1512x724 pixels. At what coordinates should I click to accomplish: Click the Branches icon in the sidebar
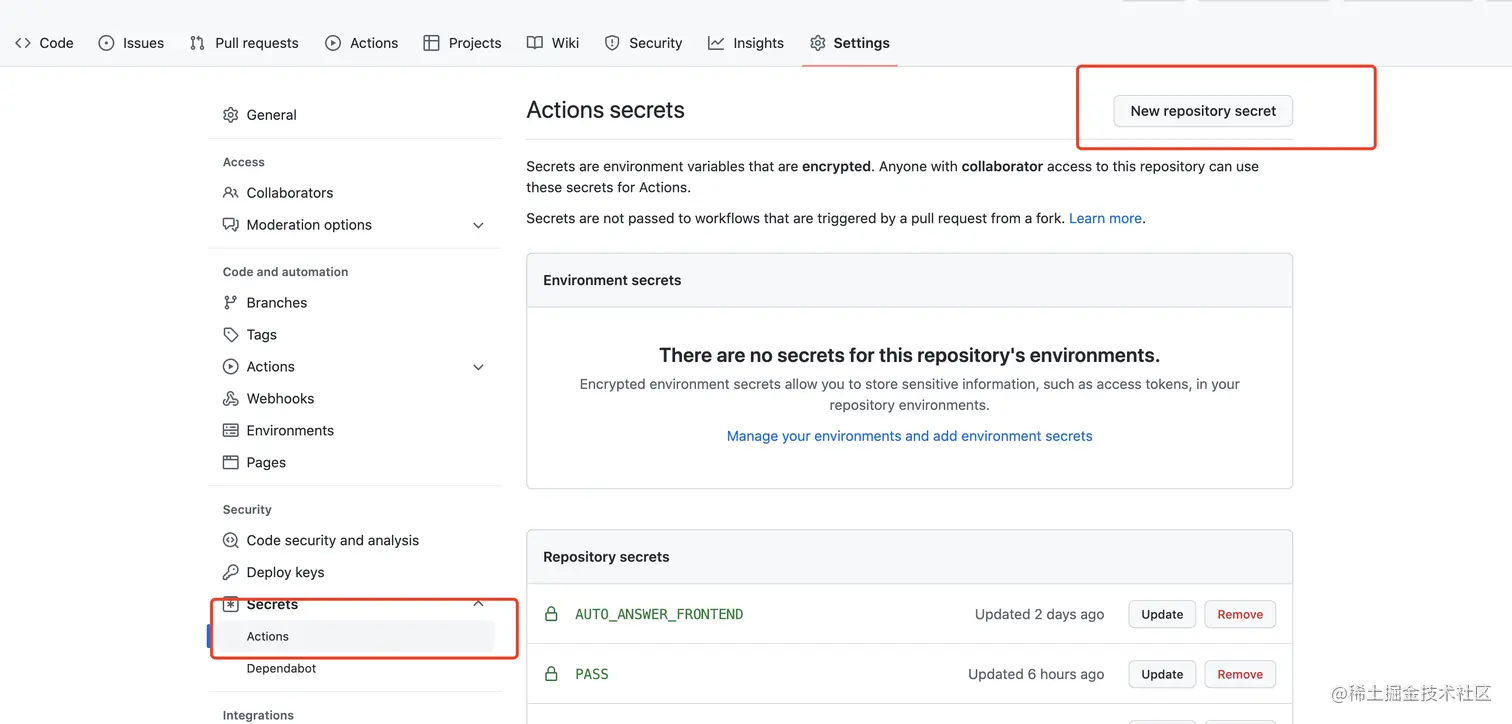(x=231, y=303)
